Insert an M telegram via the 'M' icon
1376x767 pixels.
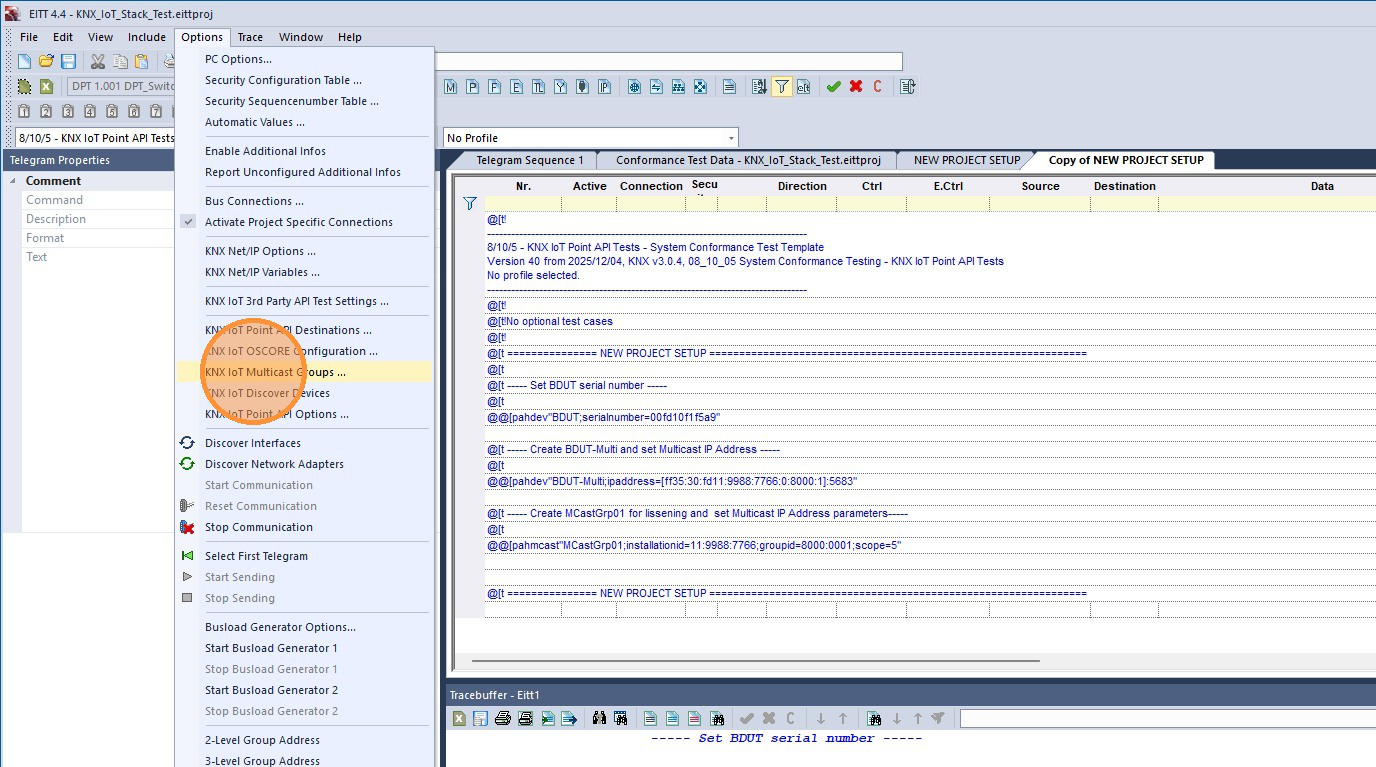(x=451, y=87)
